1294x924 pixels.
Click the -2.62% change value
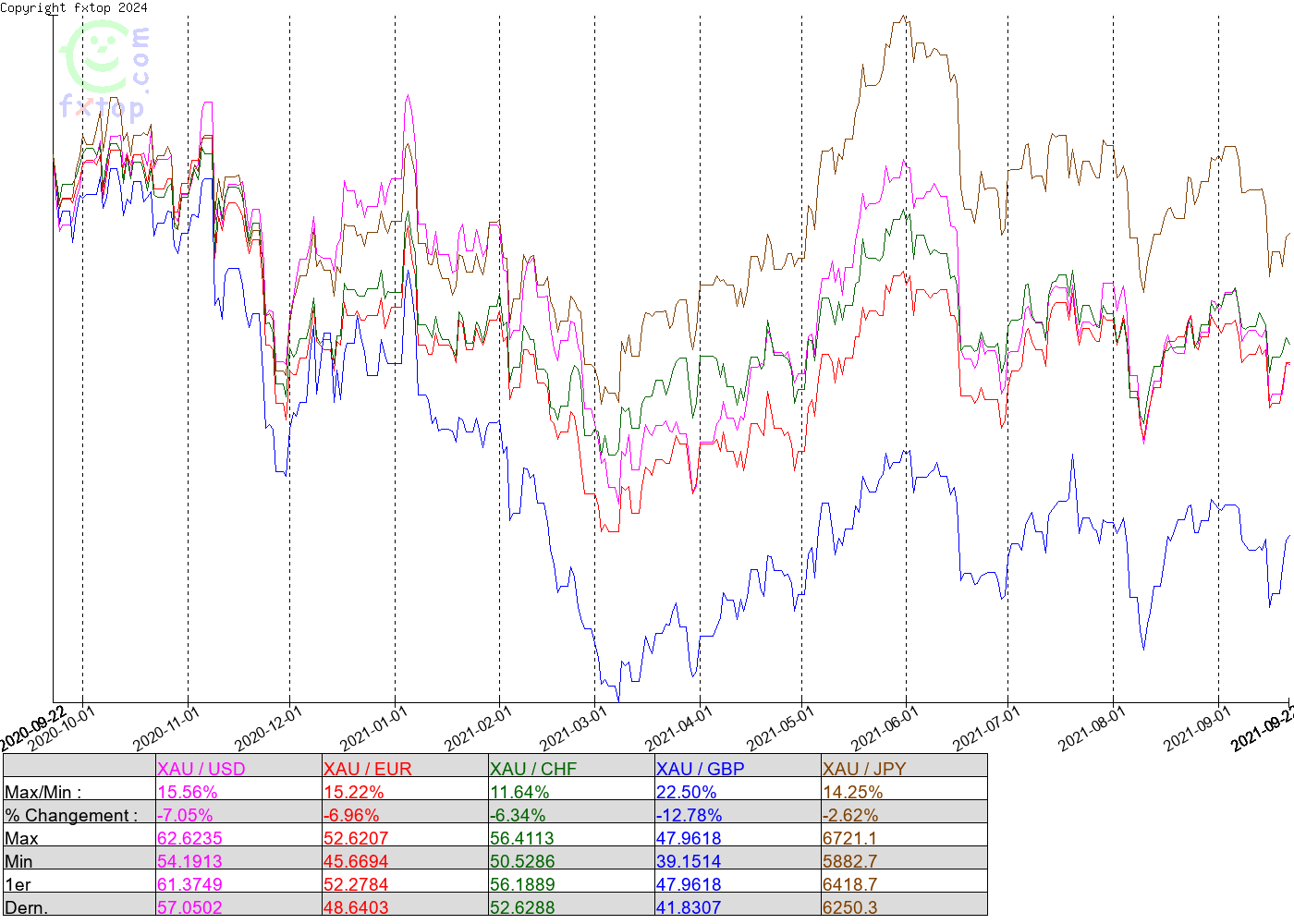(x=850, y=815)
